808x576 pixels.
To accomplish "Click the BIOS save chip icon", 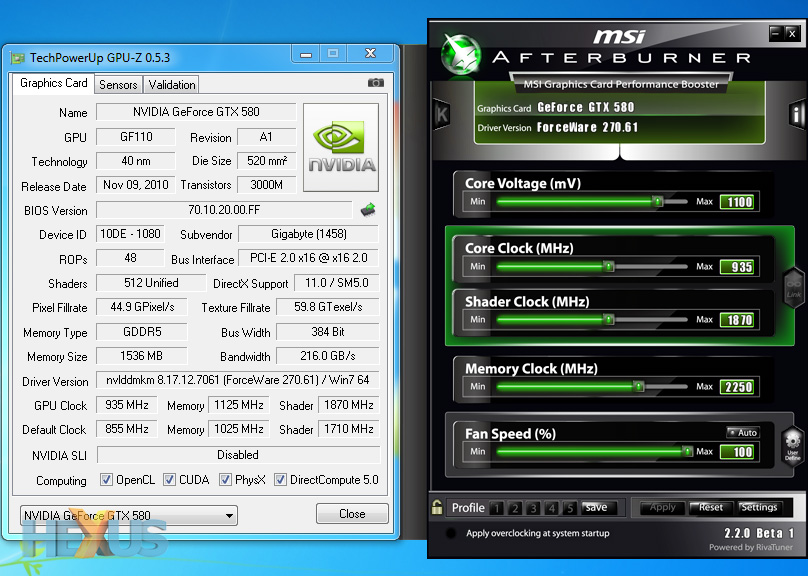I will point(368,210).
